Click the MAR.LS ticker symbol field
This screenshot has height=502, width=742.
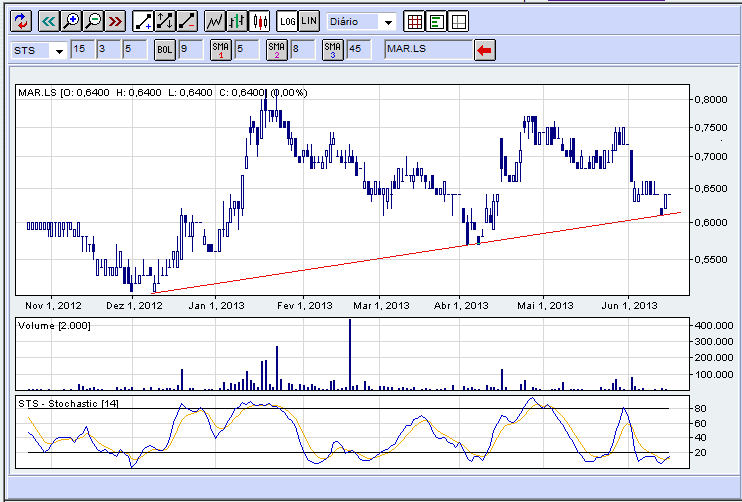coord(428,49)
